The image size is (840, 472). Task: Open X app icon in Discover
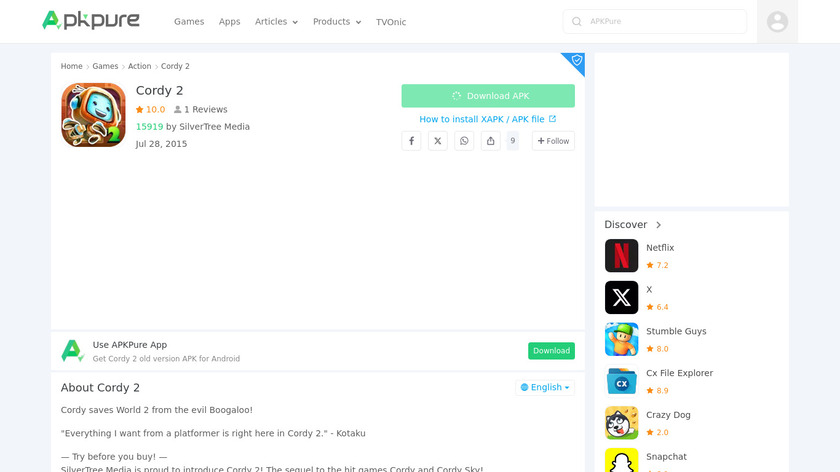point(621,297)
